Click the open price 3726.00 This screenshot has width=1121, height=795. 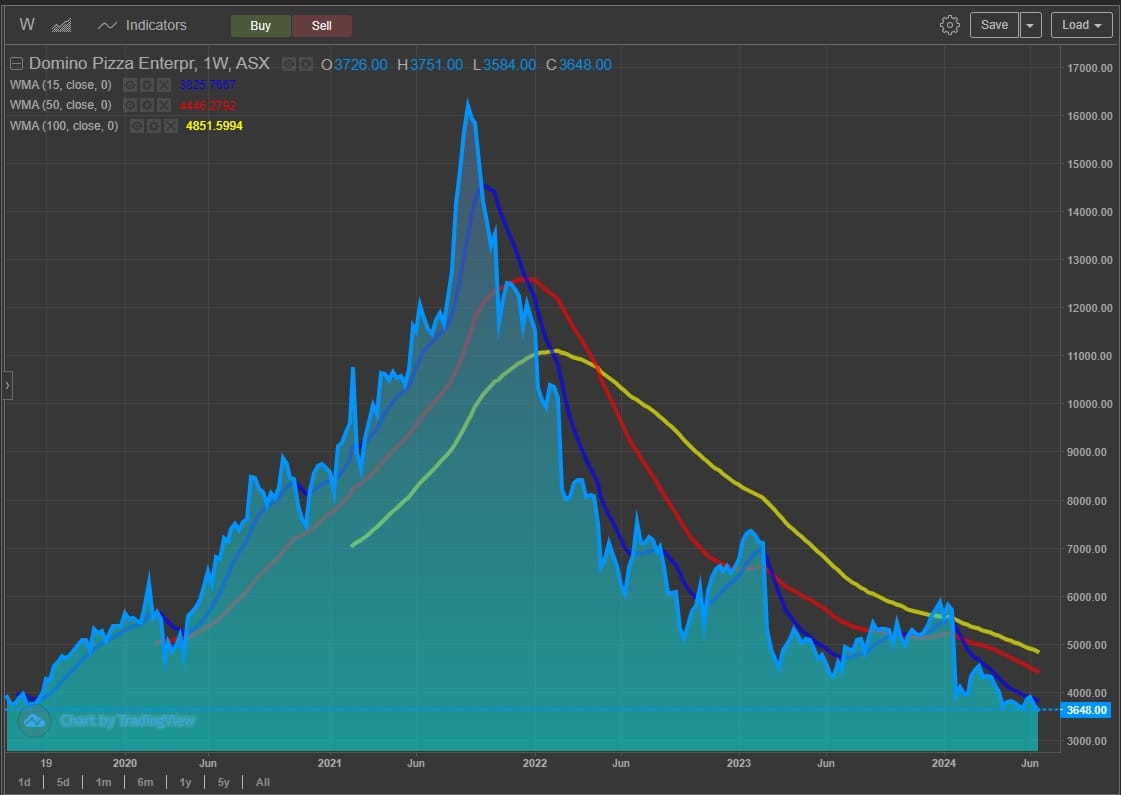361,65
